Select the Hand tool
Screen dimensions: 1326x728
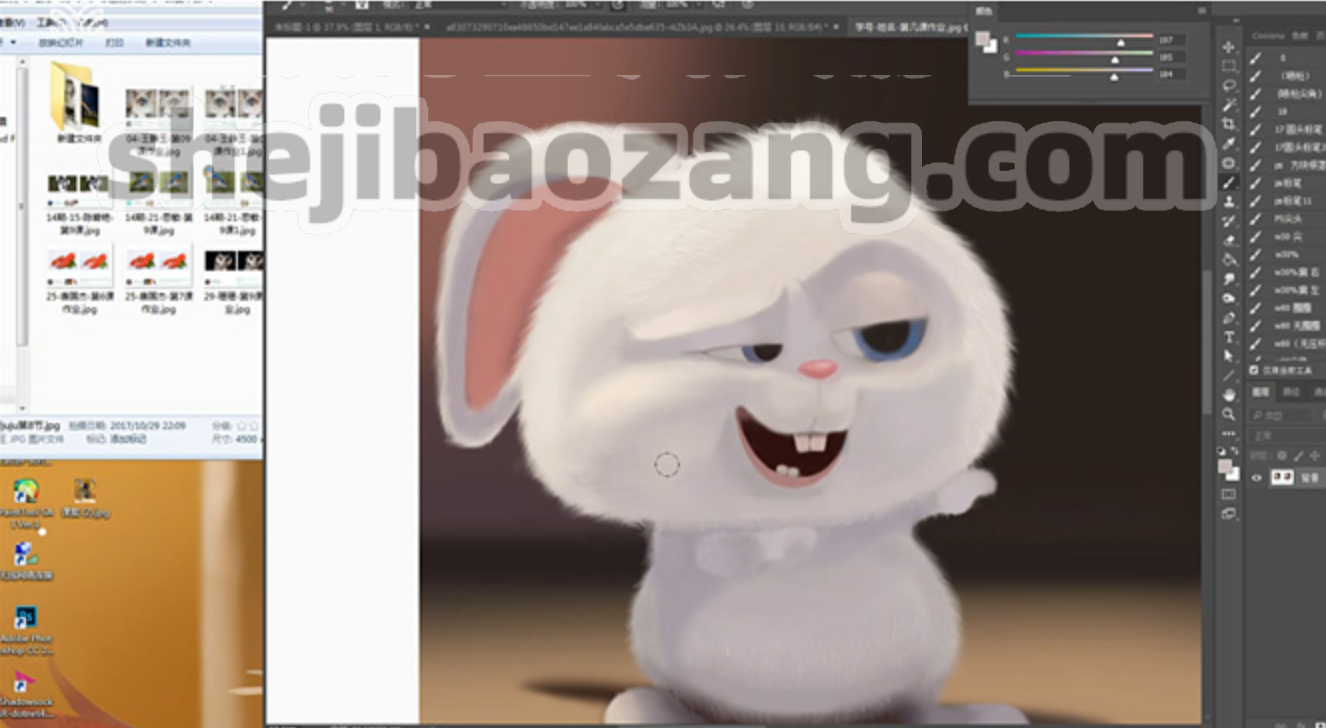click(x=1229, y=395)
